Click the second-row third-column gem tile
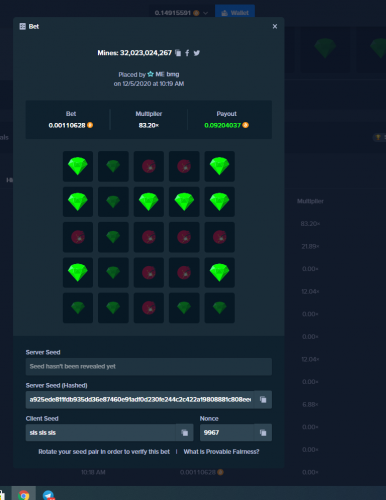 (x=149, y=202)
